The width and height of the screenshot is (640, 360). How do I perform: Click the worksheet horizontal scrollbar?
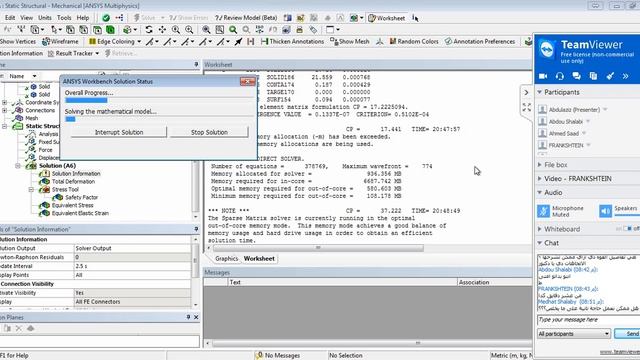(318, 248)
